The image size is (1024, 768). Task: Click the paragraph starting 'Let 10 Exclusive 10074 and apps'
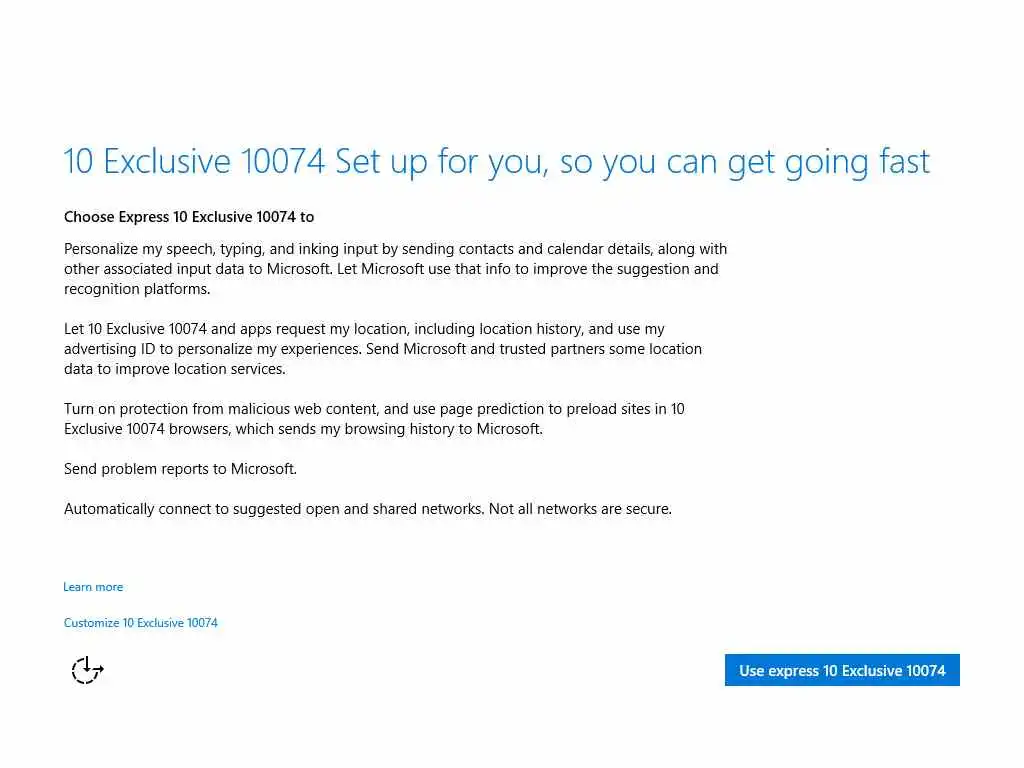pyautogui.click(x=383, y=349)
